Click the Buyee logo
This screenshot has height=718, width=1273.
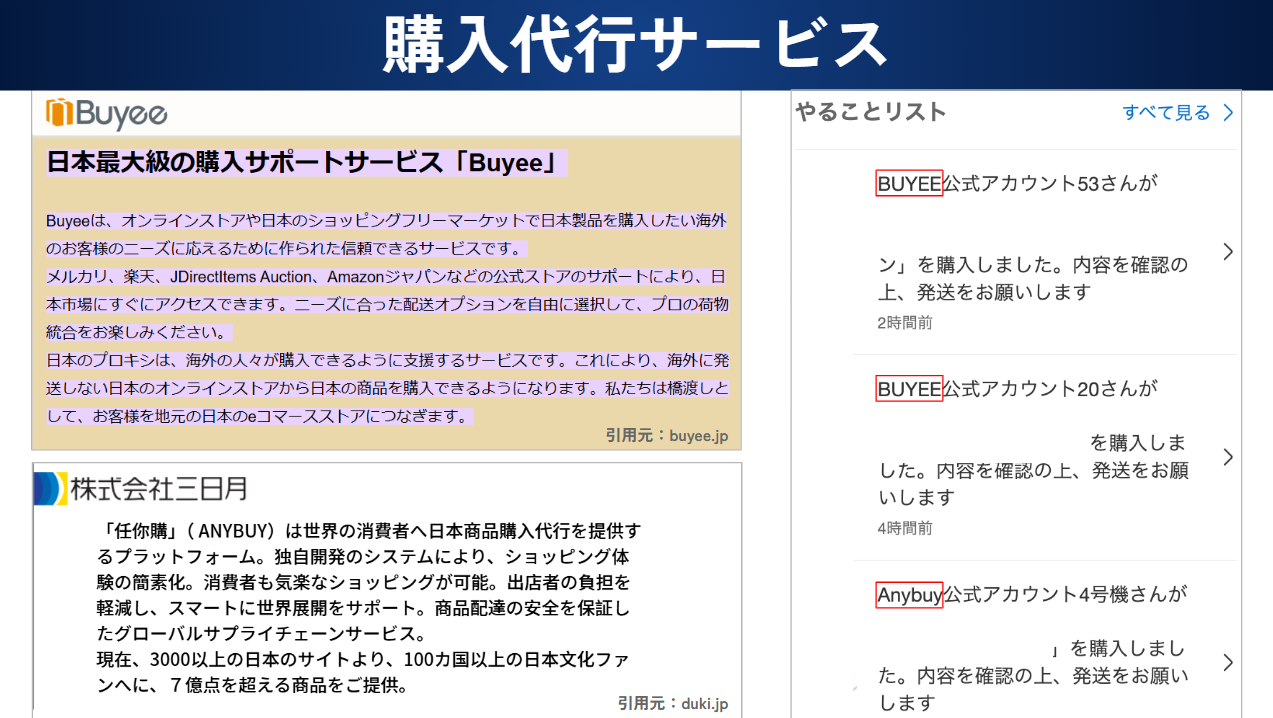(x=106, y=114)
